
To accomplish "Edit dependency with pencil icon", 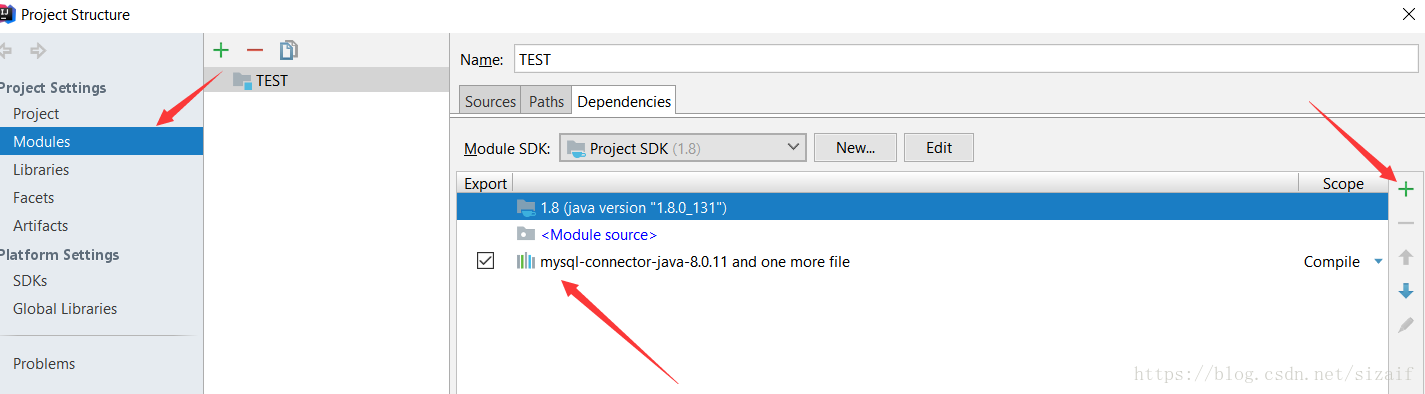I will point(1406,325).
